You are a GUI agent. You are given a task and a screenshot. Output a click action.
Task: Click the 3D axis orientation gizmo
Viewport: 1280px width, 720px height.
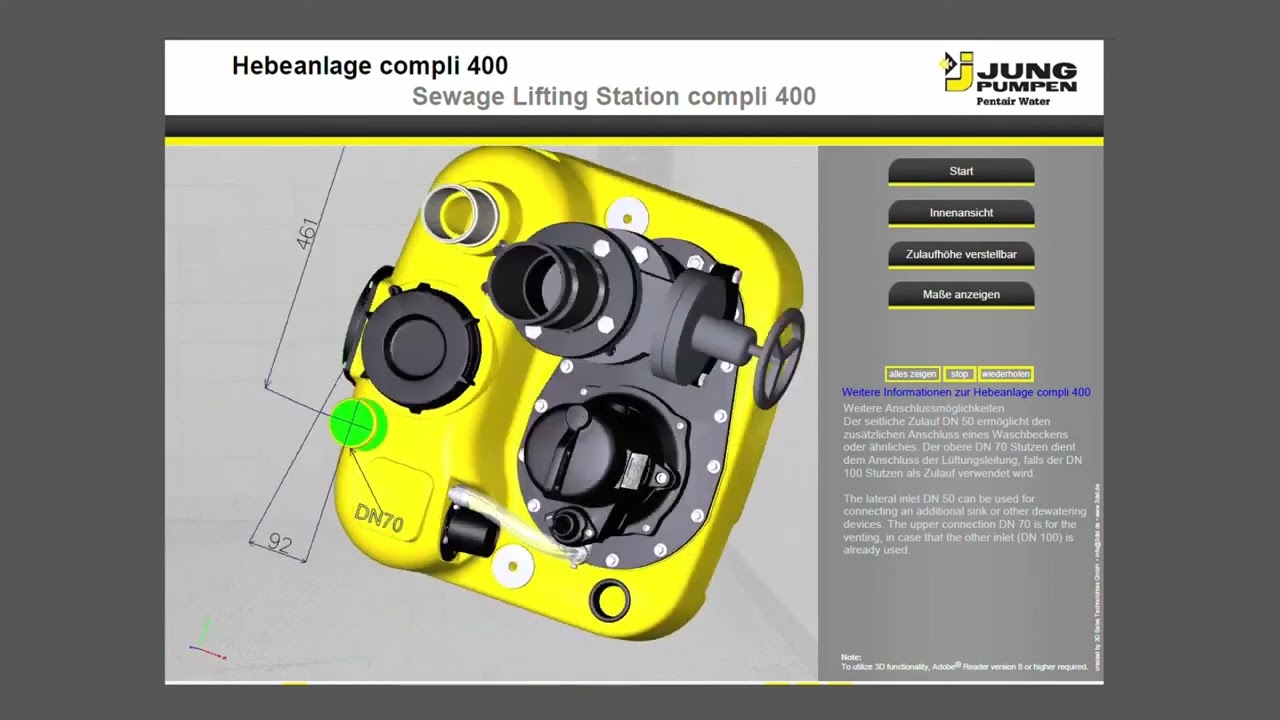(x=206, y=641)
